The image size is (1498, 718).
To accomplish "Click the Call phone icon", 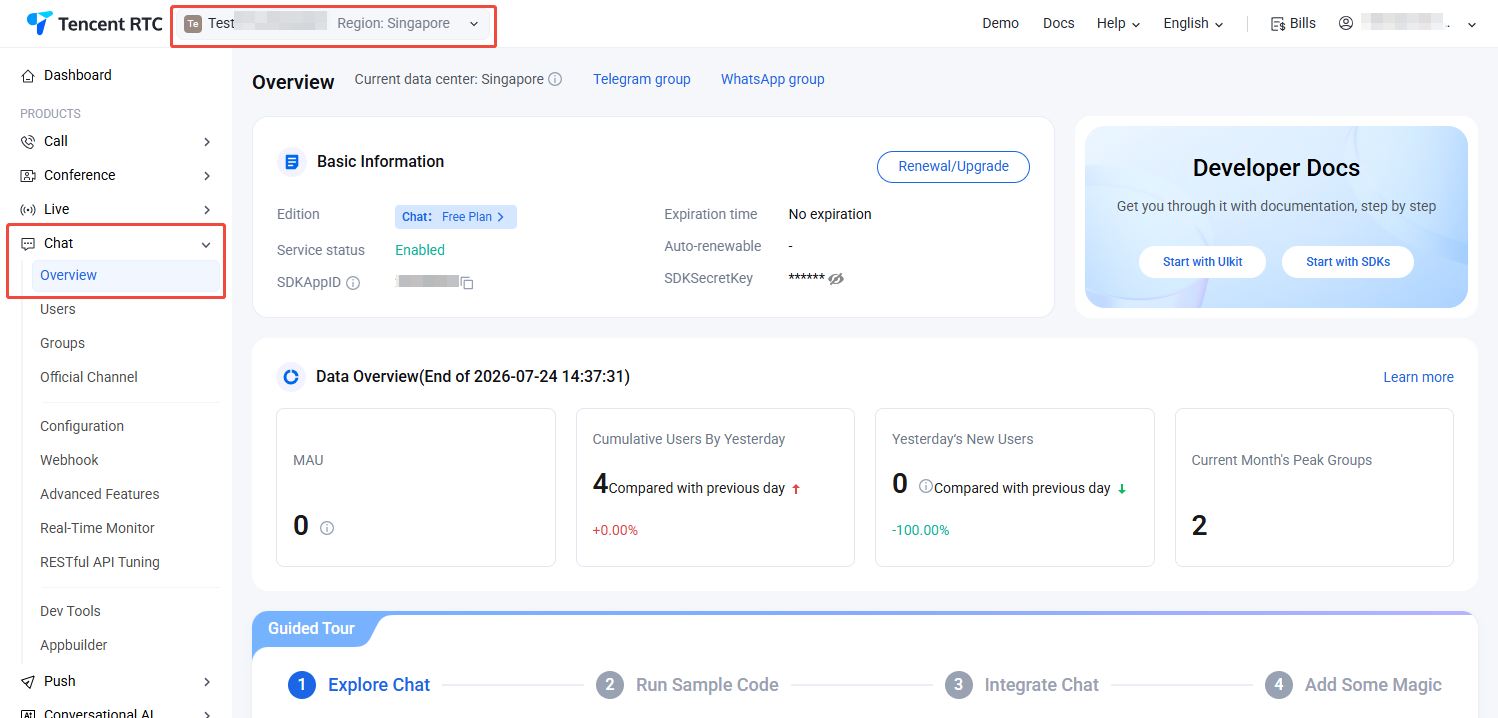I will pos(28,142).
